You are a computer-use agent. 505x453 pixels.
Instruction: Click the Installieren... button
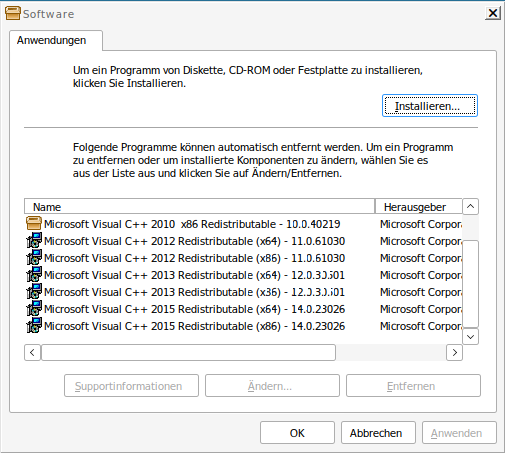[430, 106]
